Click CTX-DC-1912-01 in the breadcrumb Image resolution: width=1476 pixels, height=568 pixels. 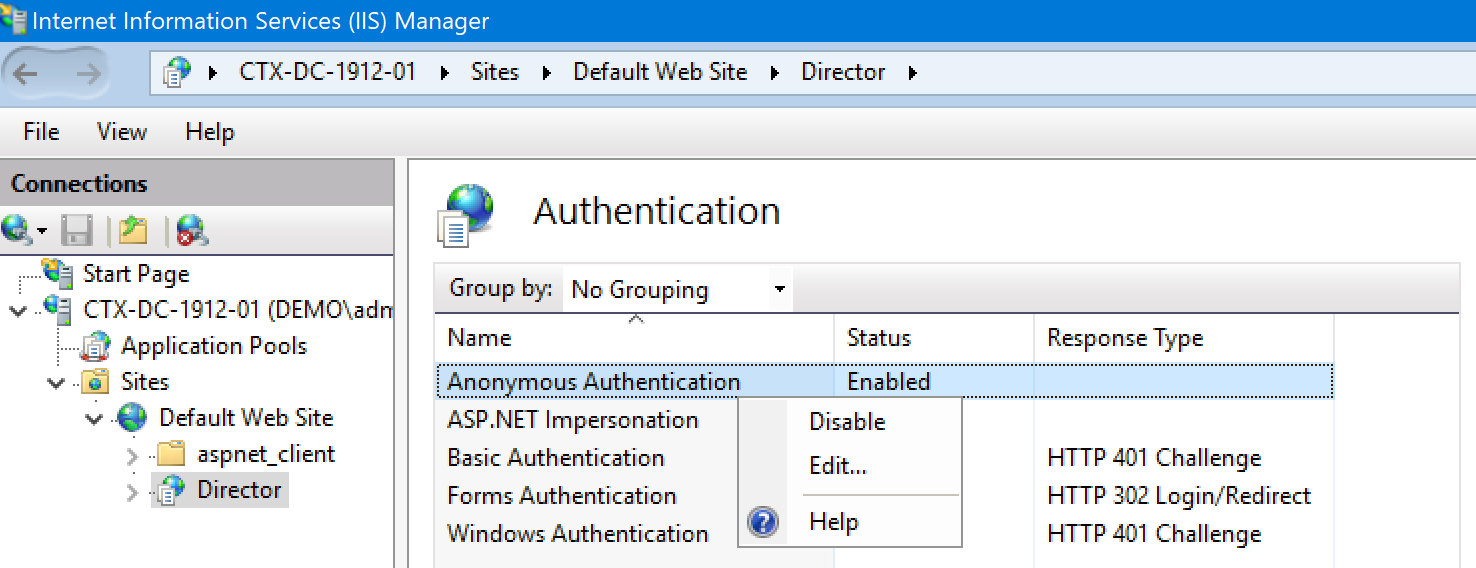328,72
